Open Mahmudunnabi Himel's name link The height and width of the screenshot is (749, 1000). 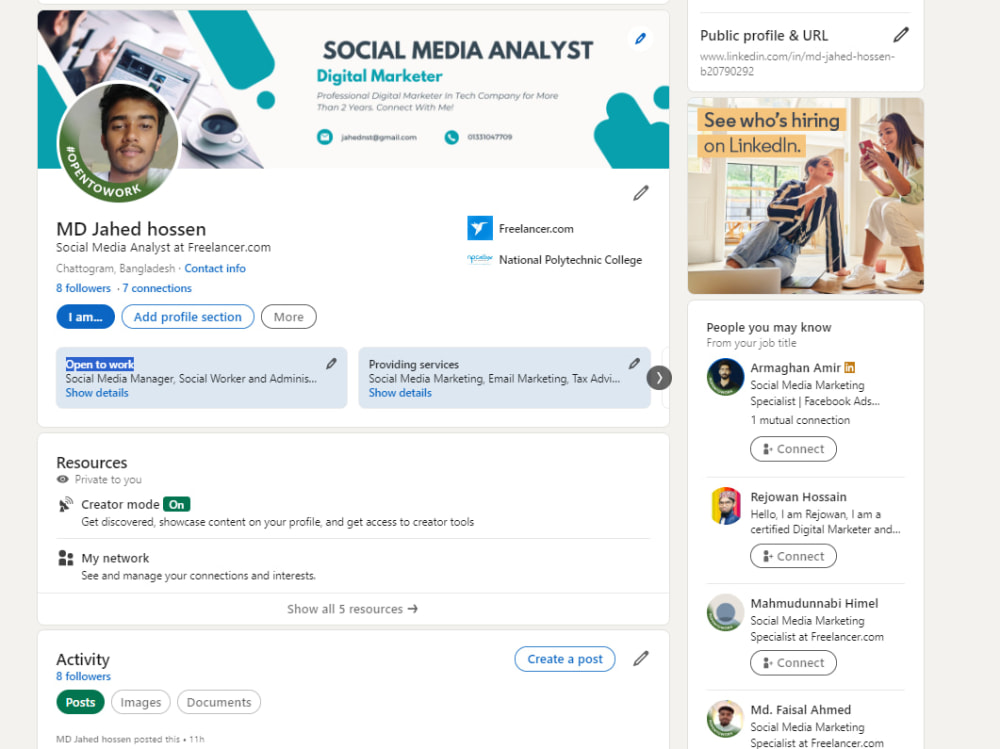point(814,604)
